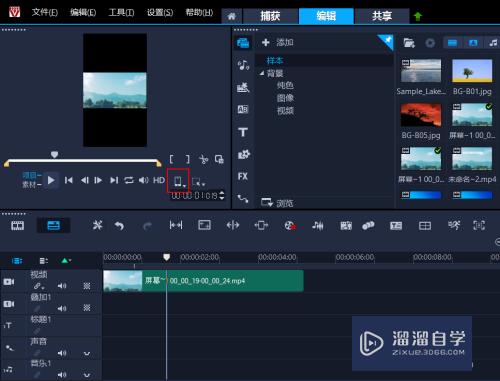
Task: Set mark-in bracket
Action: pos(171,159)
